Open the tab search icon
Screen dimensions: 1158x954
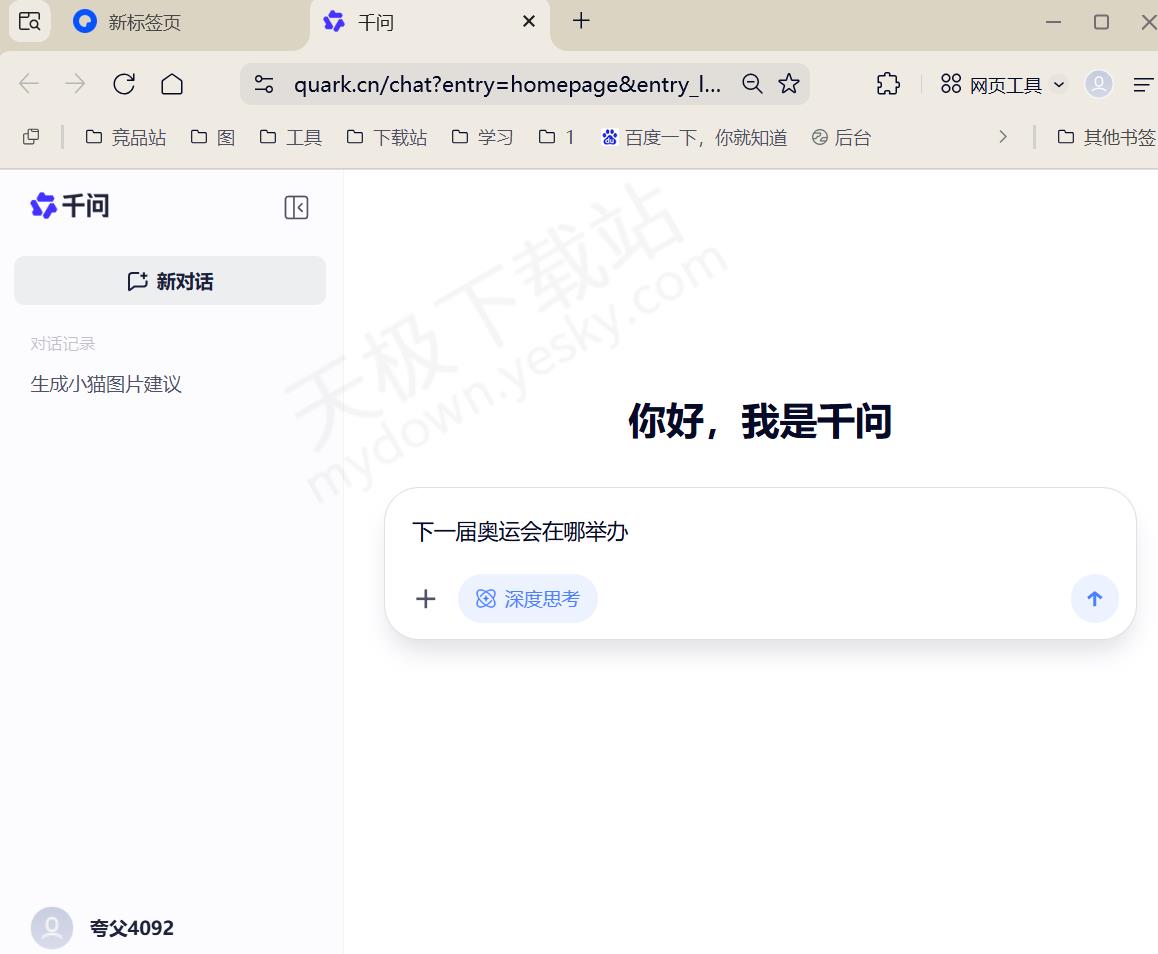(30, 21)
